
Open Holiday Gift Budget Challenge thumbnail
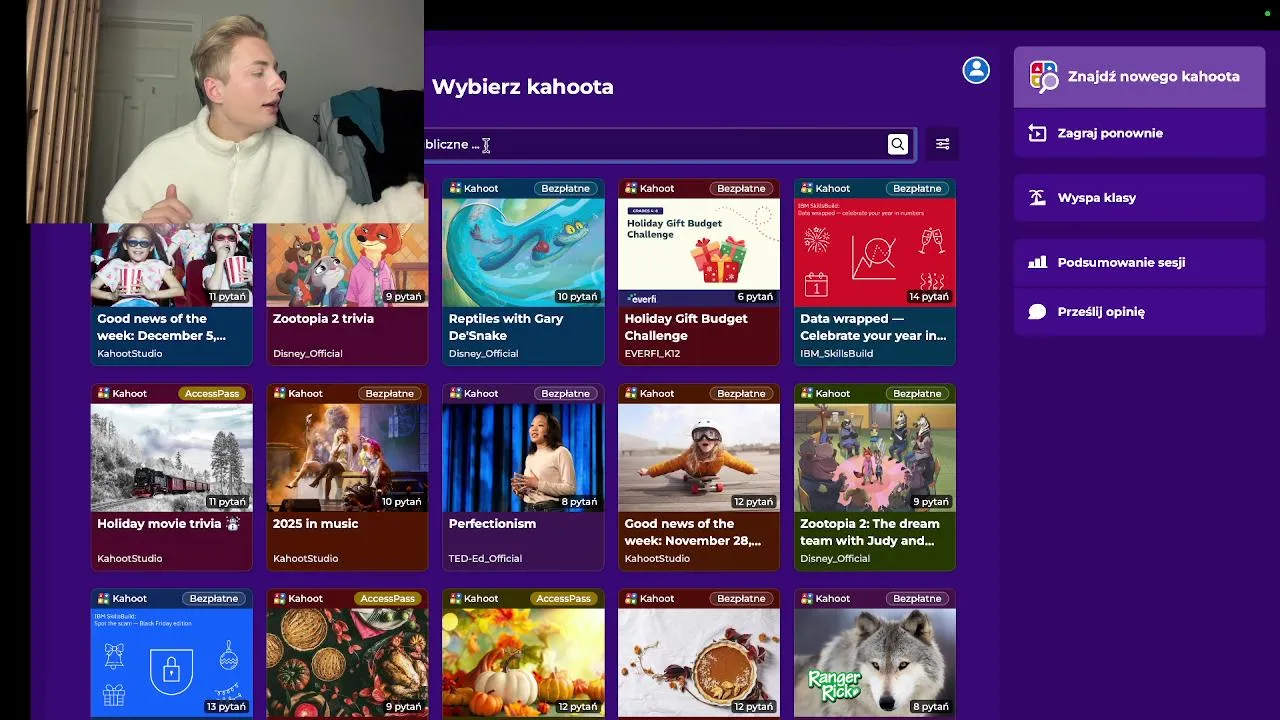point(699,252)
